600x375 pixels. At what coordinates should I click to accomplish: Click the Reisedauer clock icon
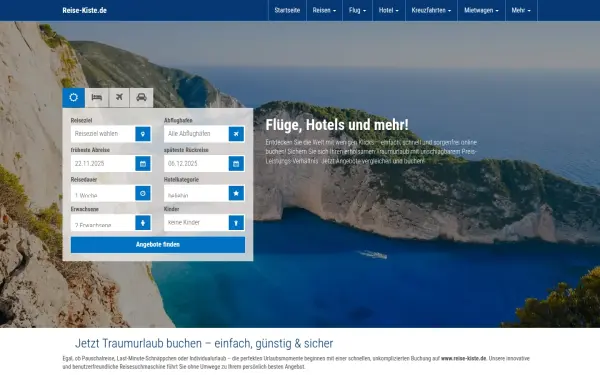tap(143, 193)
